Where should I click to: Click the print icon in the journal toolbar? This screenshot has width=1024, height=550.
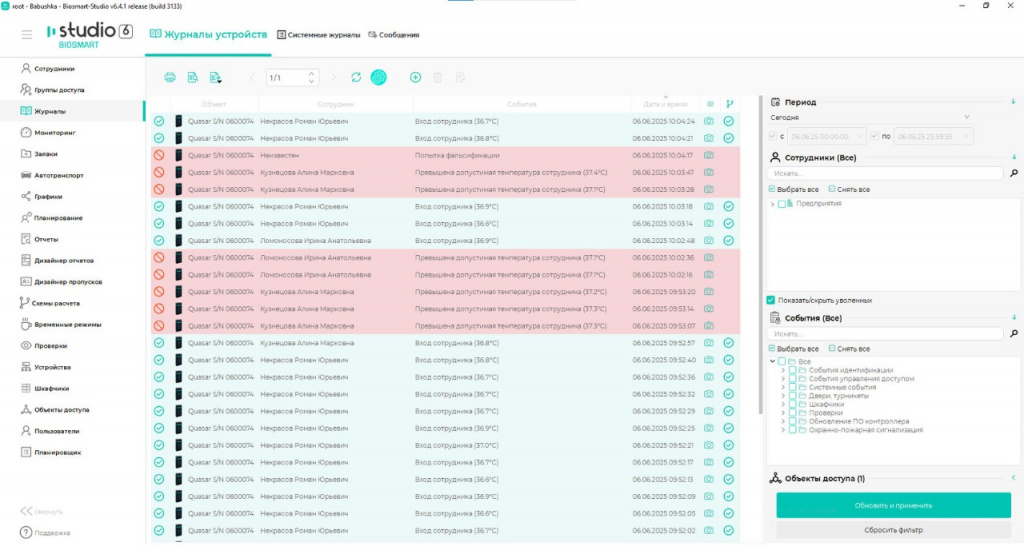170,77
